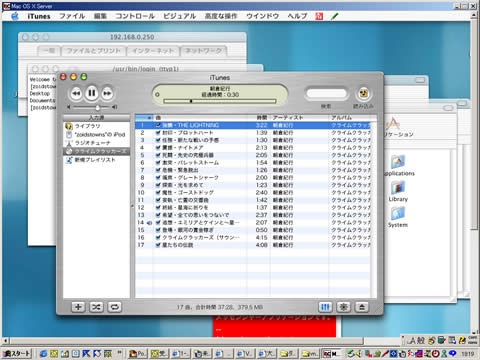Screen dimensions: 480x360
Task: Click the Mac OS X Server taskbar button
Action: (331, 354)
